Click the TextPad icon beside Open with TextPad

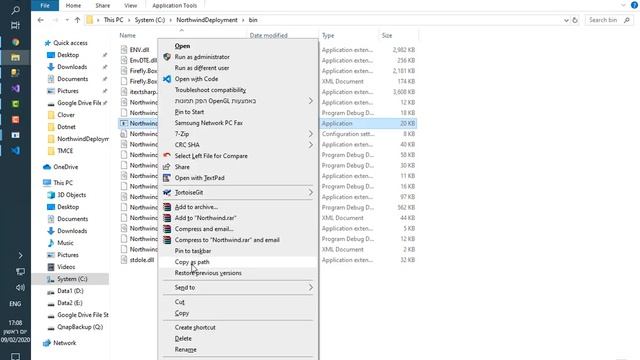(167, 178)
